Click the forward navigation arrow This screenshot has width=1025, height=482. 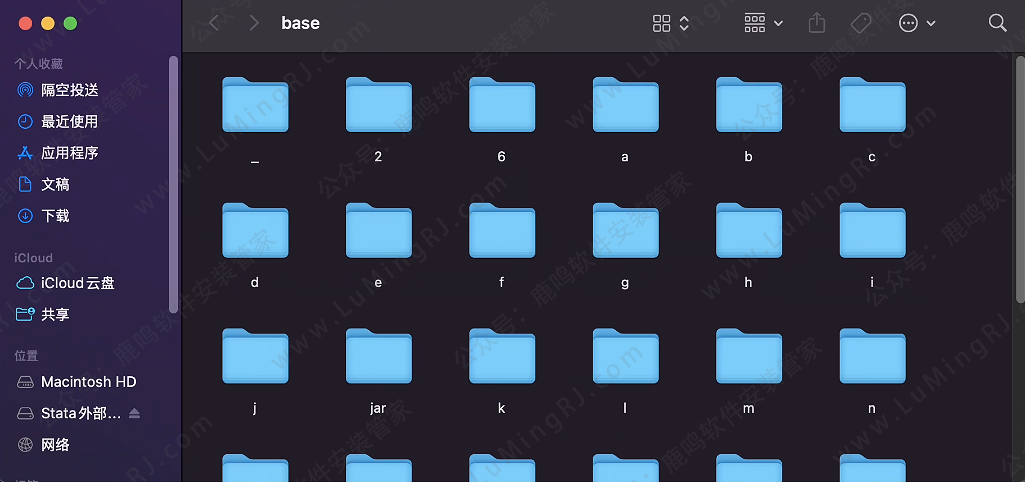[254, 23]
